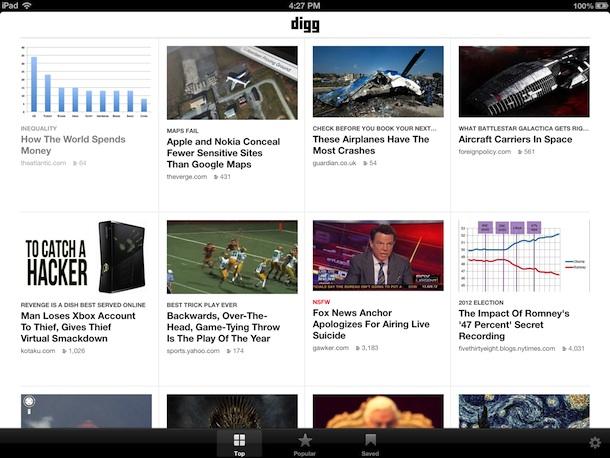Open the Romney polling line chart thumbnail
The image size is (610, 458).
524,256
